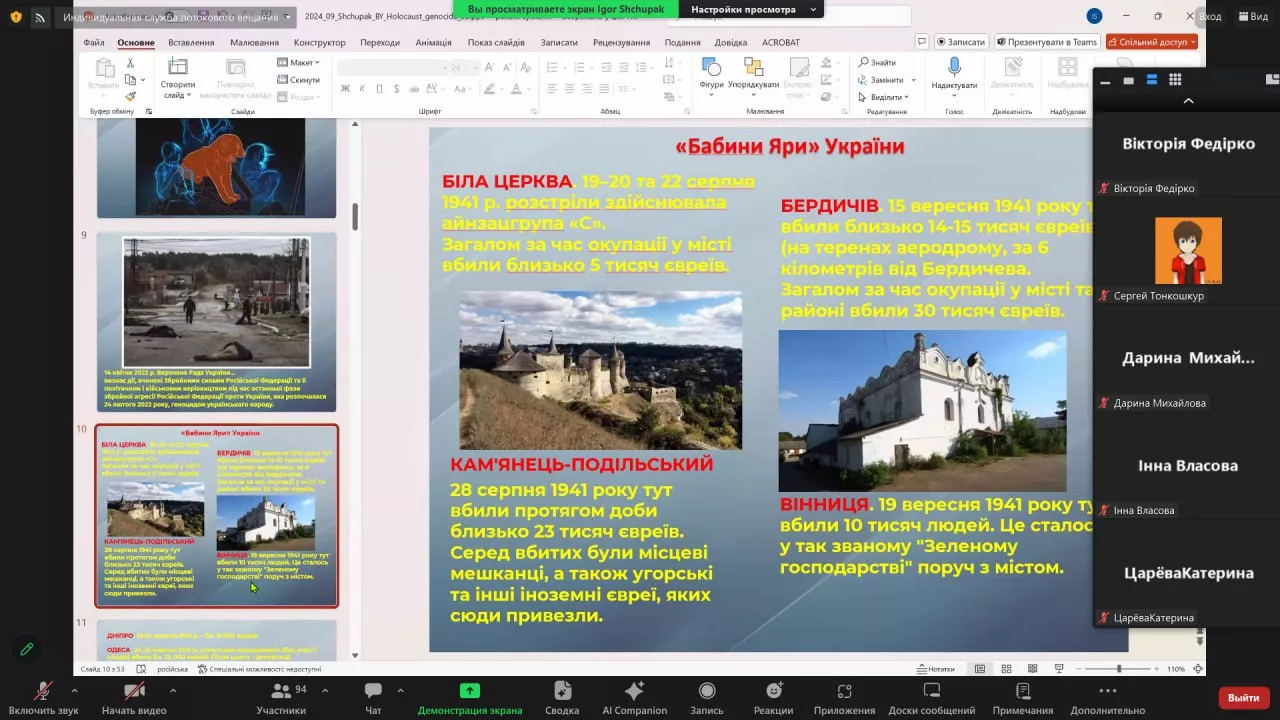Click the Знайти search icon in ribbon
Image resolution: width=1280 pixels, height=720 pixels.
coord(862,62)
